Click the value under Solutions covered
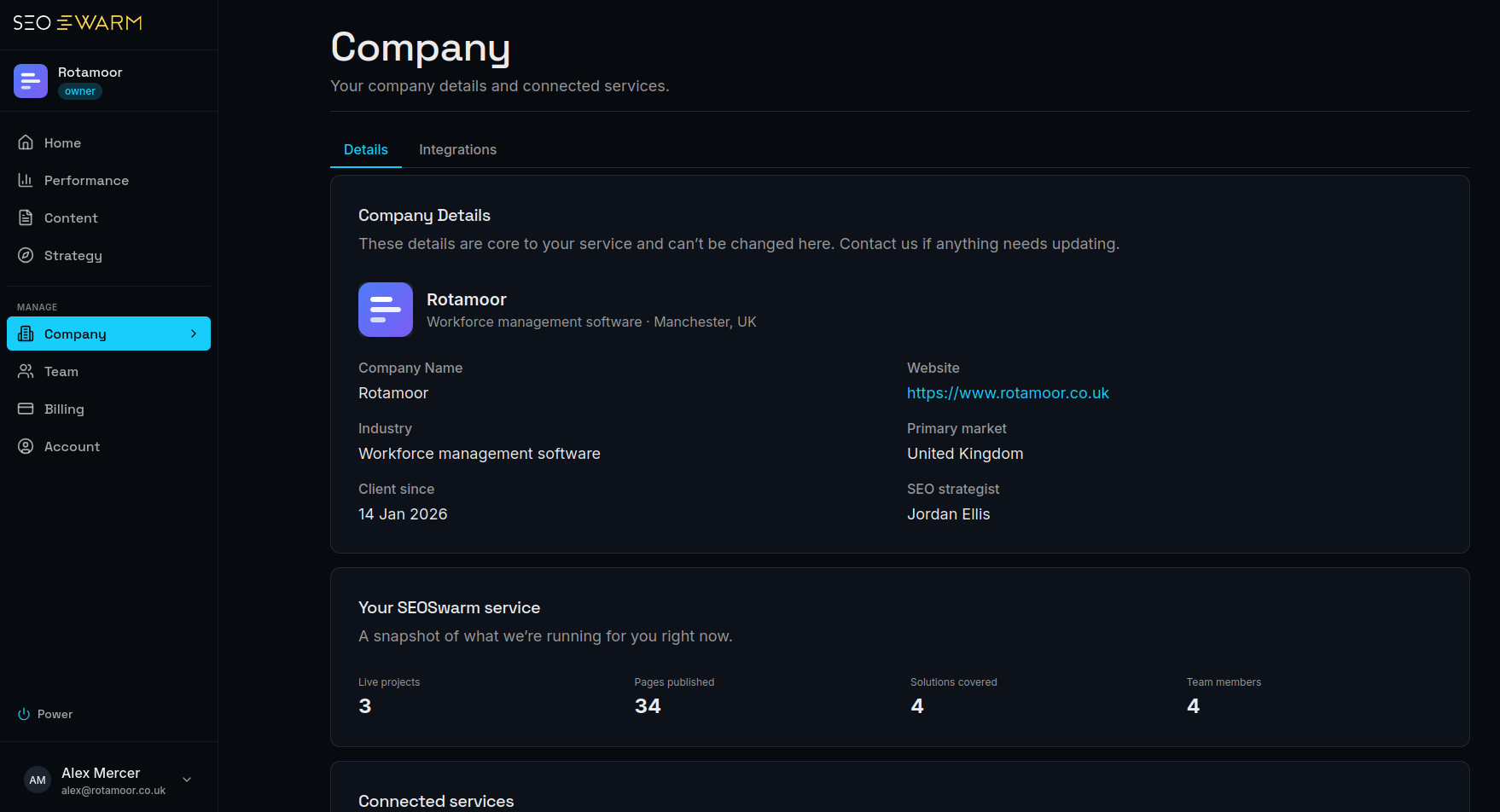Screen dimensions: 1500x812 (x=917, y=706)
